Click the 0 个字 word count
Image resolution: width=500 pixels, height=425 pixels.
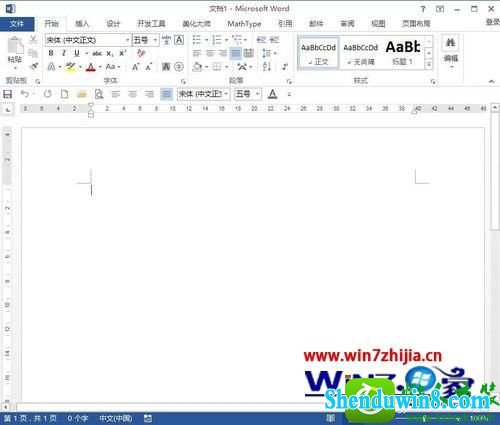point(78,418)
